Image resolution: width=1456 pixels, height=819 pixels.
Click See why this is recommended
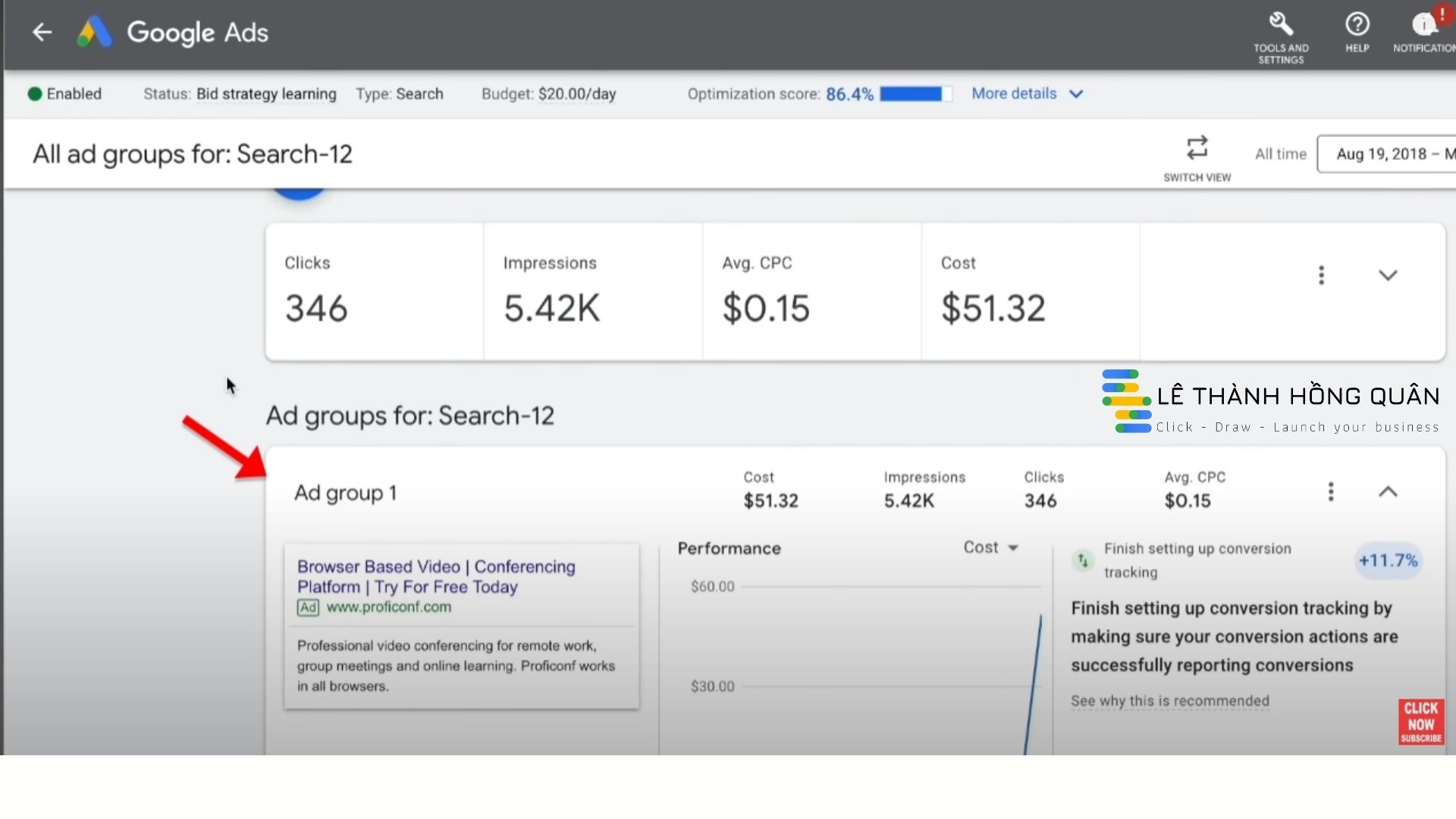1169,701
